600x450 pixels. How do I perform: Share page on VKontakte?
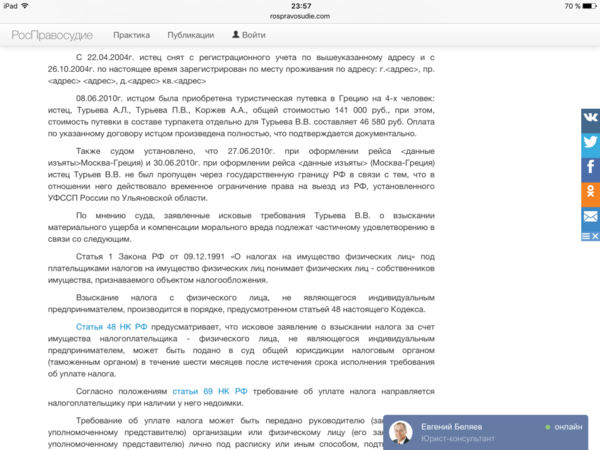(590, 118)
